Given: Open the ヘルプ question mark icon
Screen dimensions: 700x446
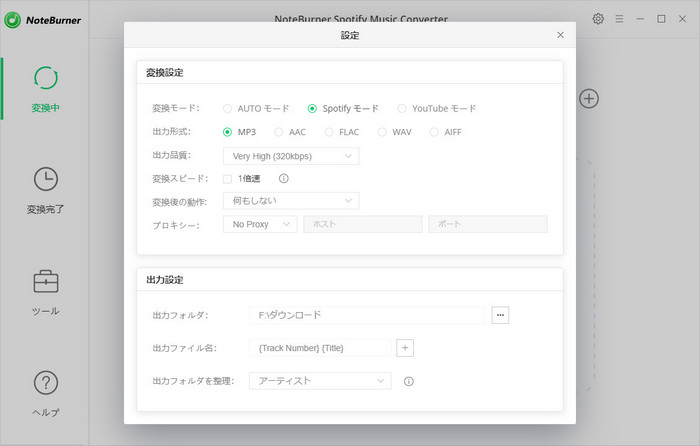Looking at the screenshot, I should [46, 383].
